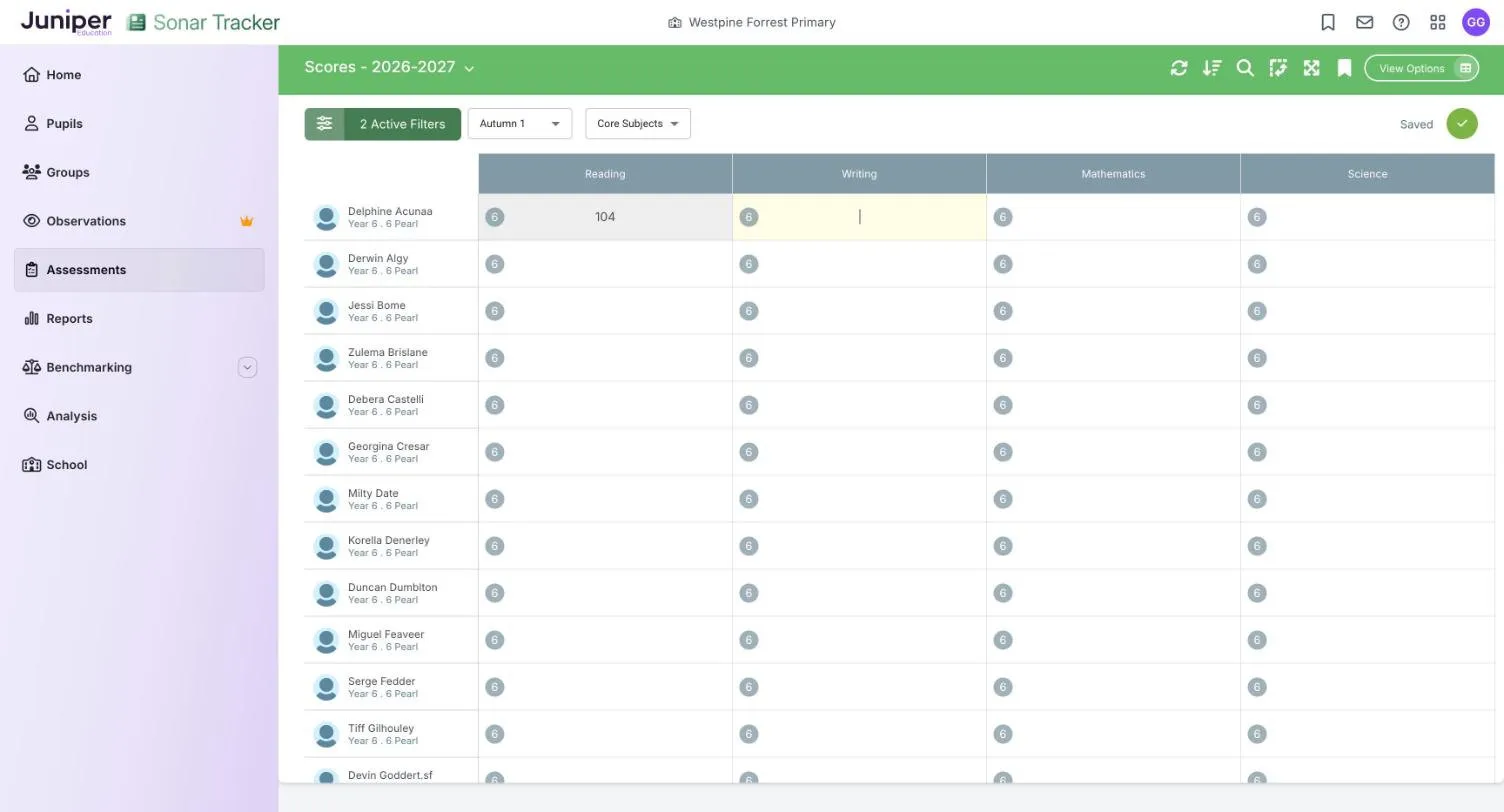Click pupil name Korella Denerley
Screen dimensions: 1504x812
[389, 540]
